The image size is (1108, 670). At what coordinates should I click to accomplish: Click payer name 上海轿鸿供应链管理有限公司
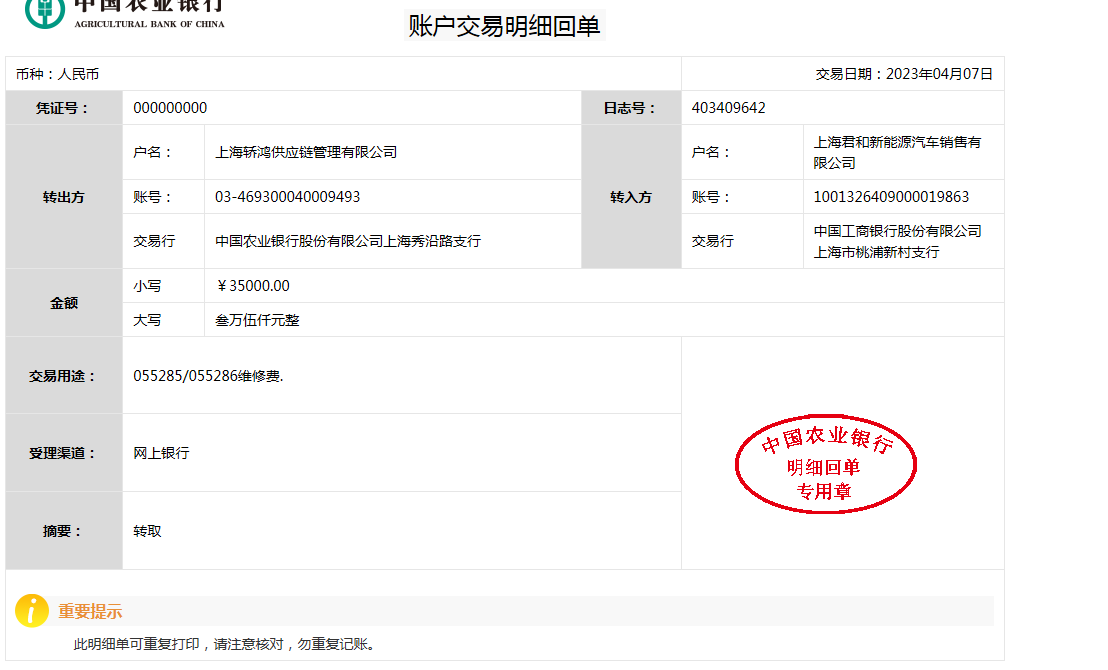pyautogui.click(x=306, y=152)
